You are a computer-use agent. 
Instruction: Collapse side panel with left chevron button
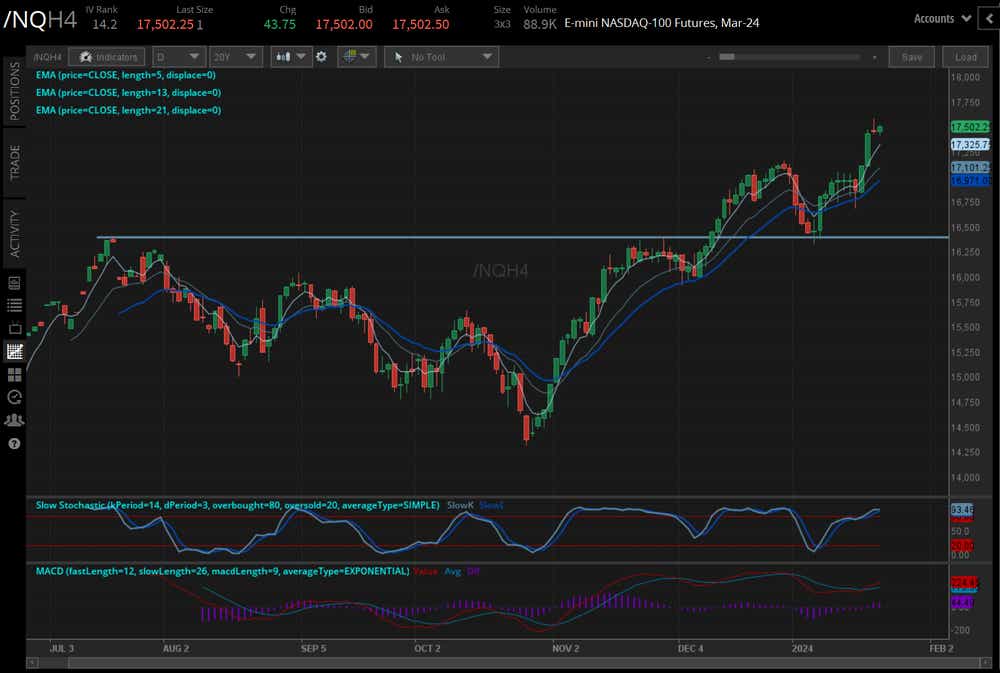(x=990, y=18)
